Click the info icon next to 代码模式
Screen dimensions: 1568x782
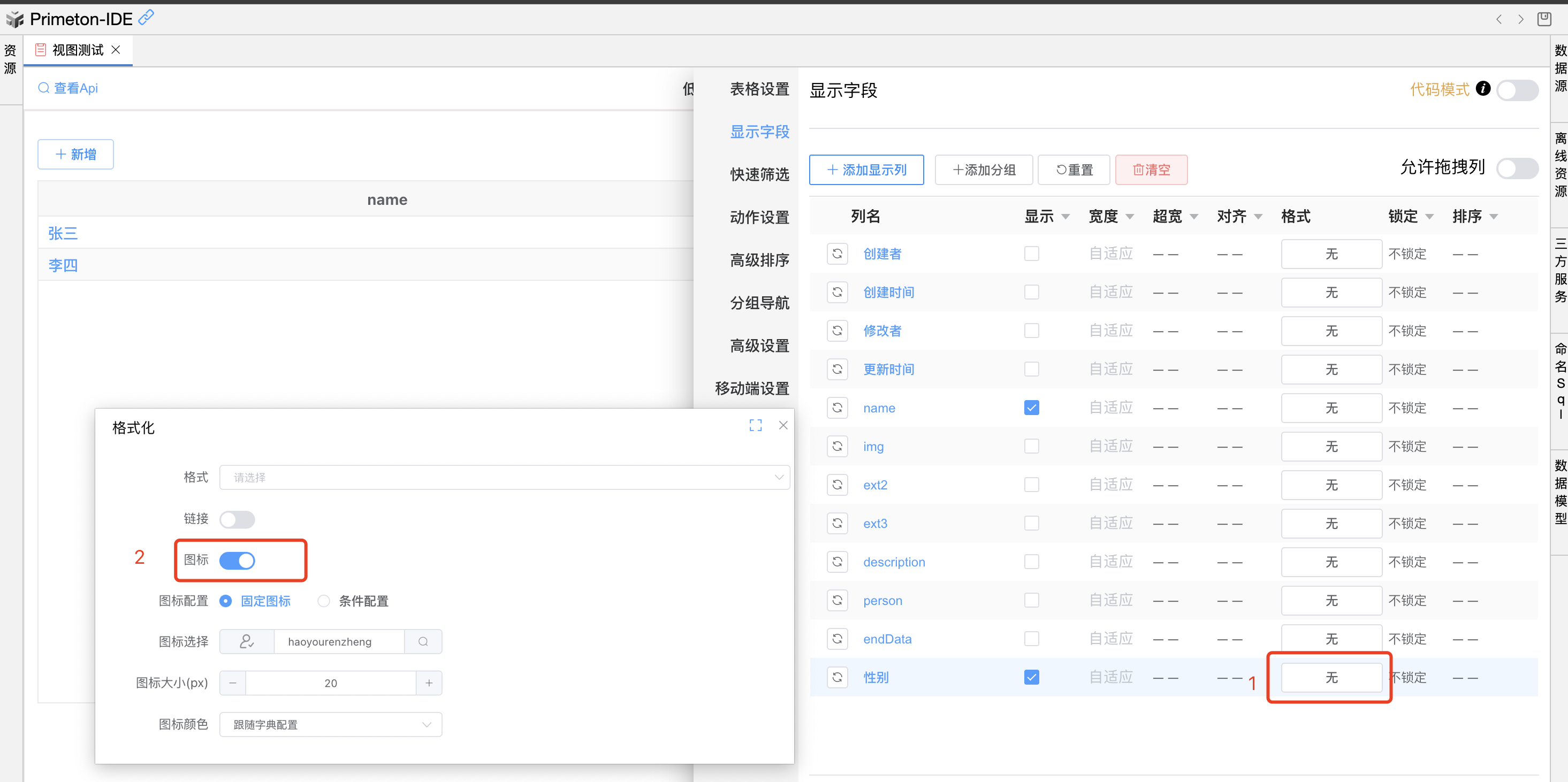pyautogui.click(x=1483, y=89)
